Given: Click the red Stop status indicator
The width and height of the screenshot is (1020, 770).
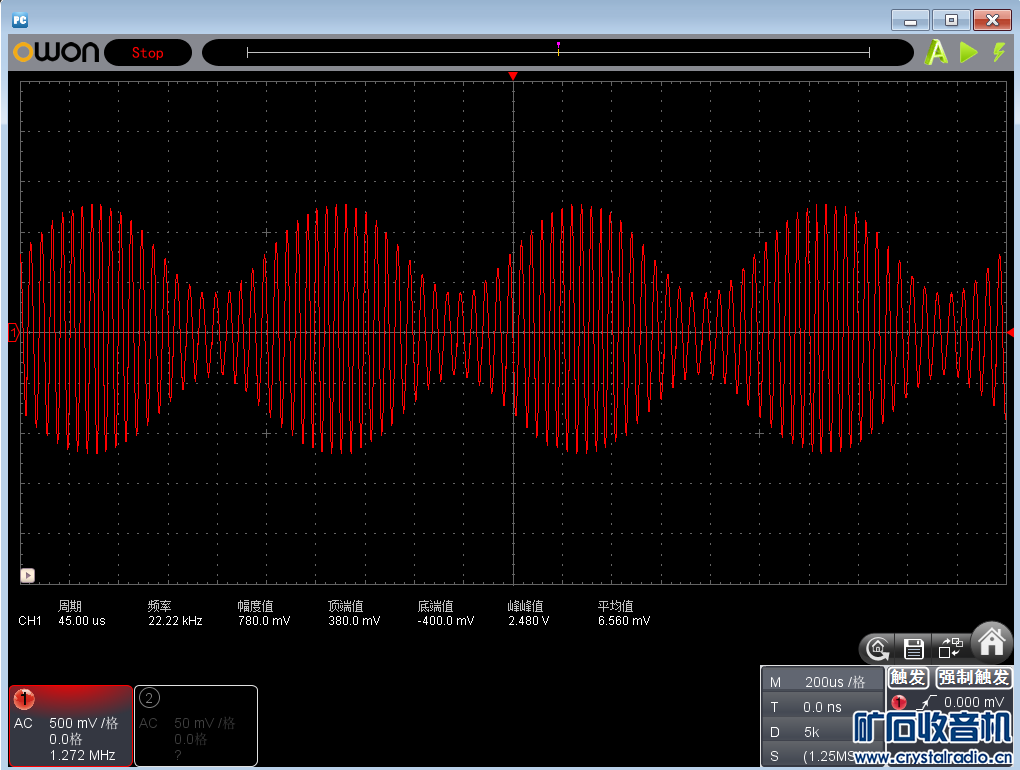Looking at the screenshot, I should pos(148,53).
